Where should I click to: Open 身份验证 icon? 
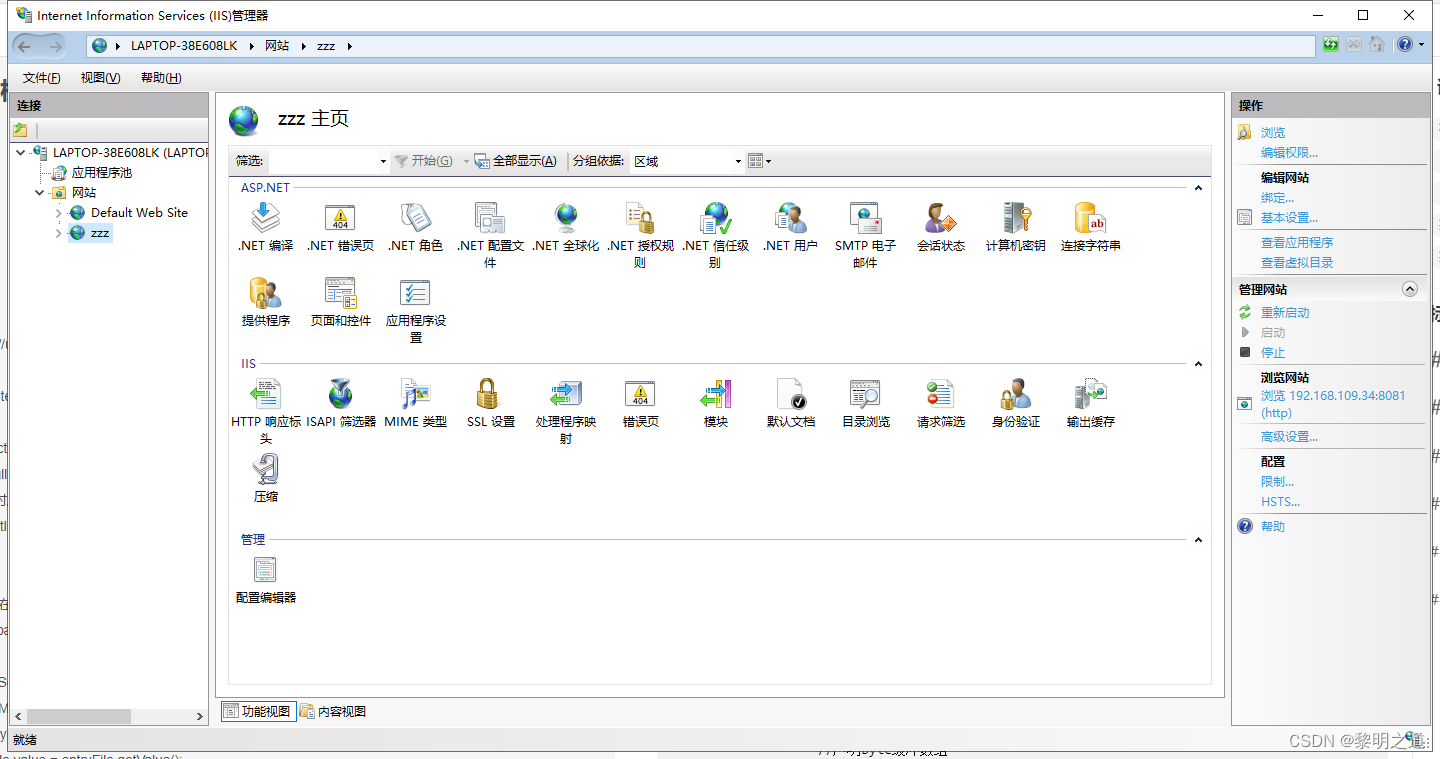1015,394
